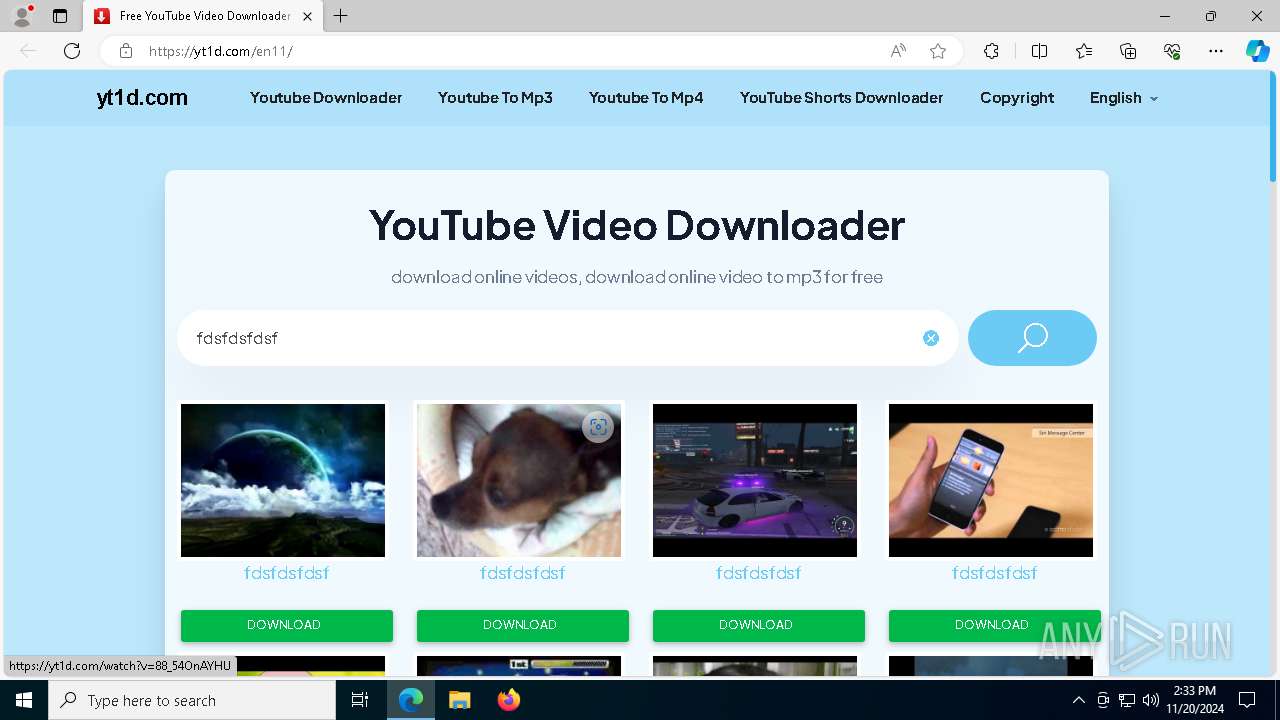The height and width of the screenshot is (720, 1280).
Task: Open the notification center icon
Action: (1247, 700)
